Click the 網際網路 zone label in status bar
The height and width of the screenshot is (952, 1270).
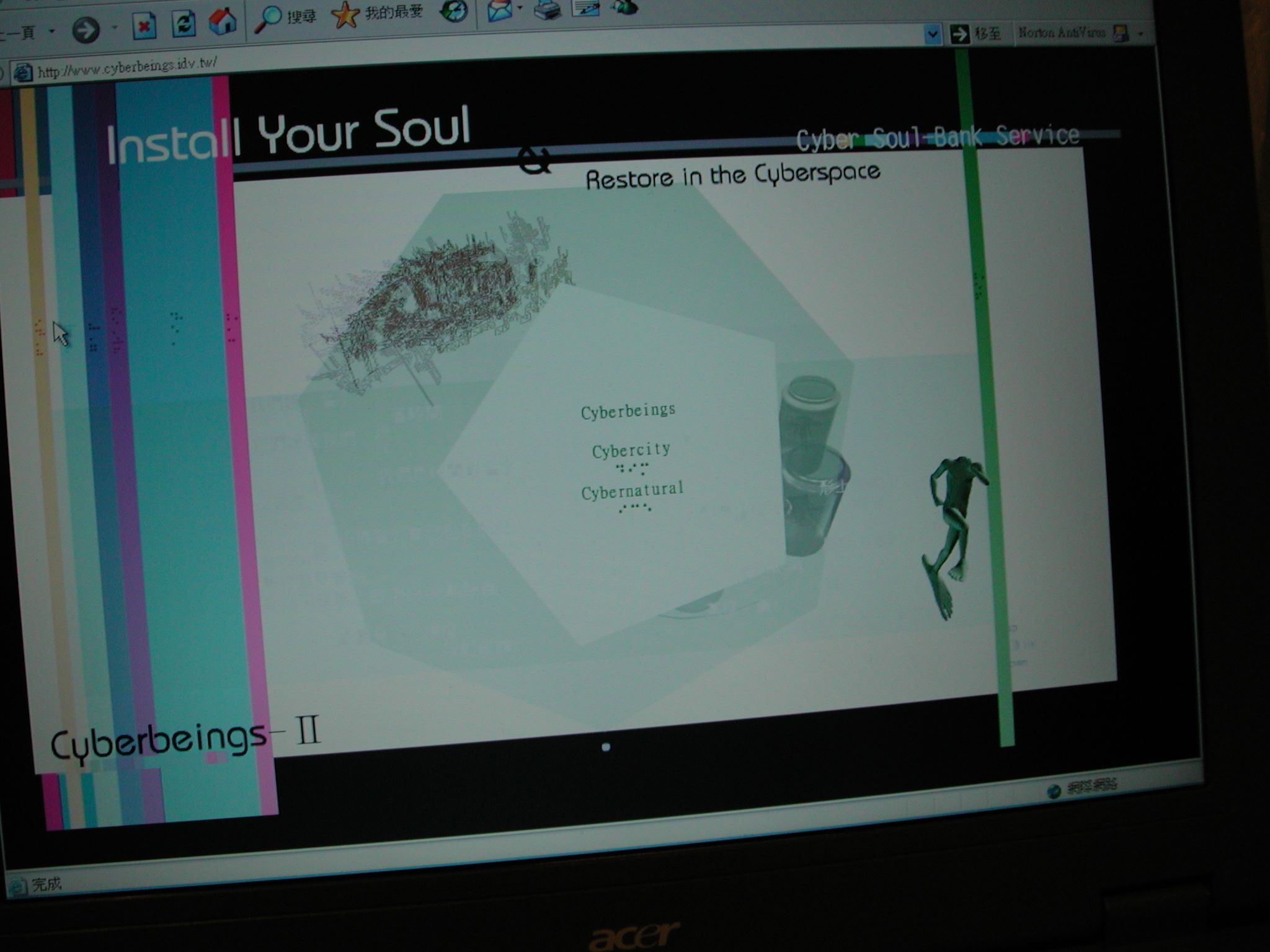coord(1091,787)
